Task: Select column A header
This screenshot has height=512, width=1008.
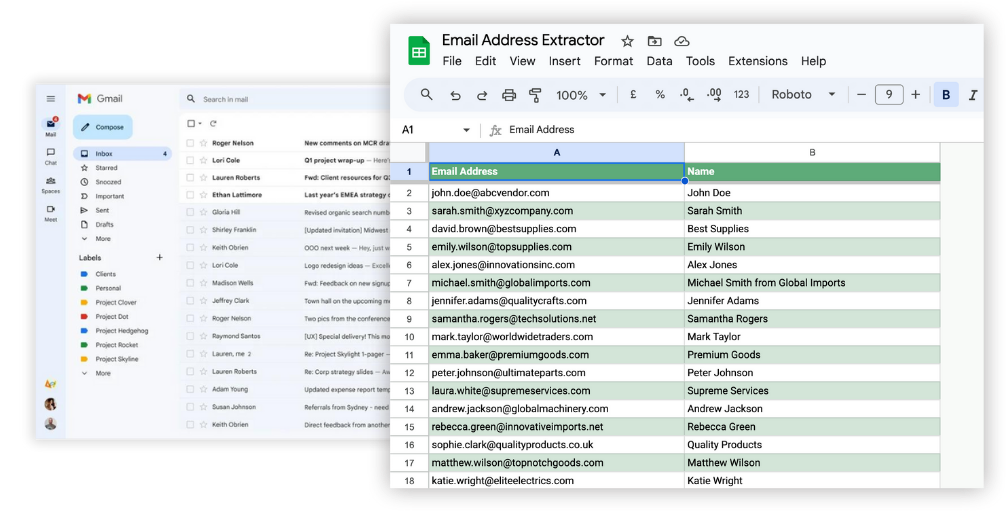Action: pyautogui.click(x=557, y=152)
